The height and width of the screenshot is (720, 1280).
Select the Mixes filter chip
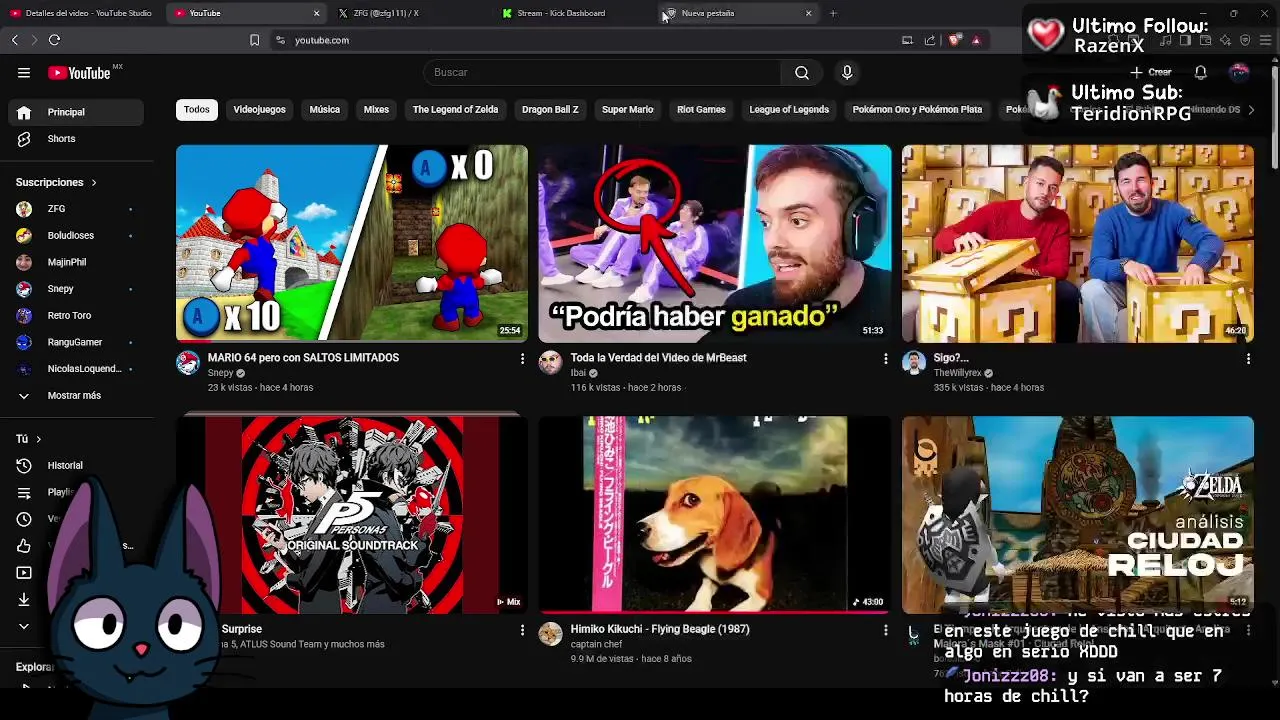[376, 110]
